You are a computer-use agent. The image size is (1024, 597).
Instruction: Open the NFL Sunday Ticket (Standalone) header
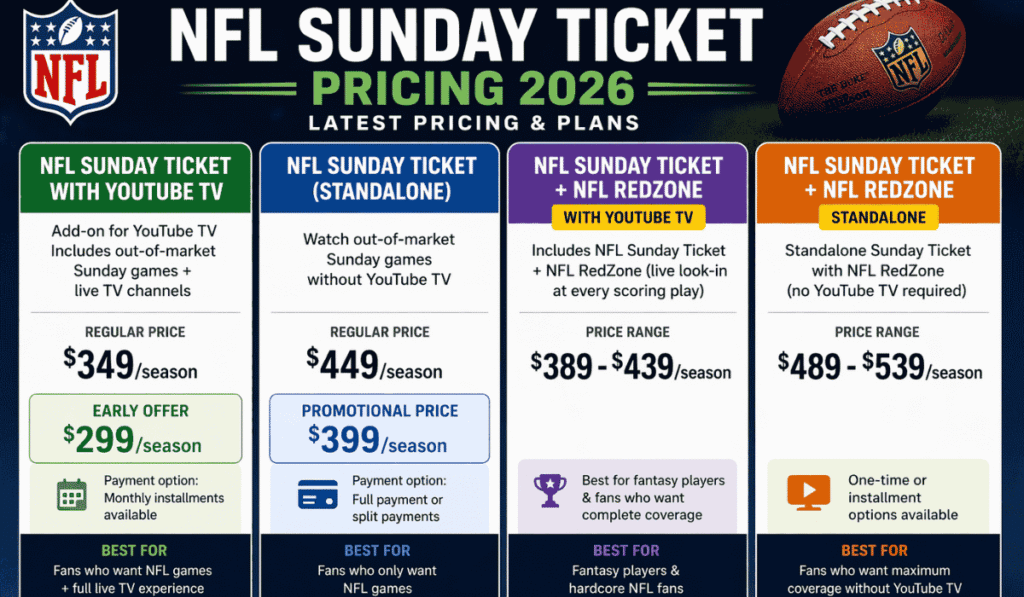[x=379, y=178]
